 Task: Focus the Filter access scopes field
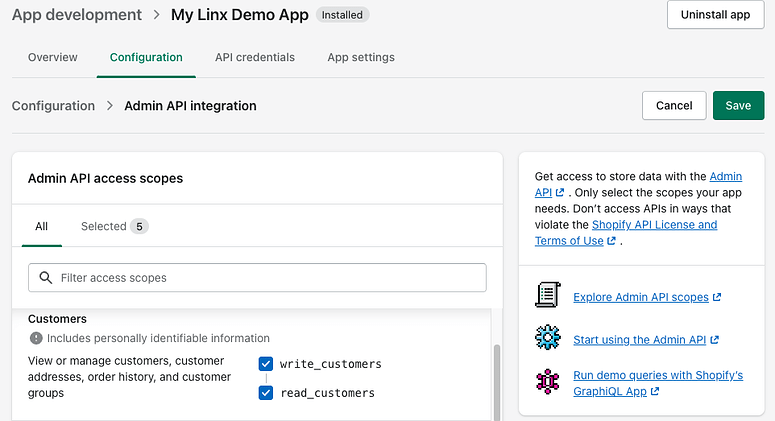tap(258, 278)
